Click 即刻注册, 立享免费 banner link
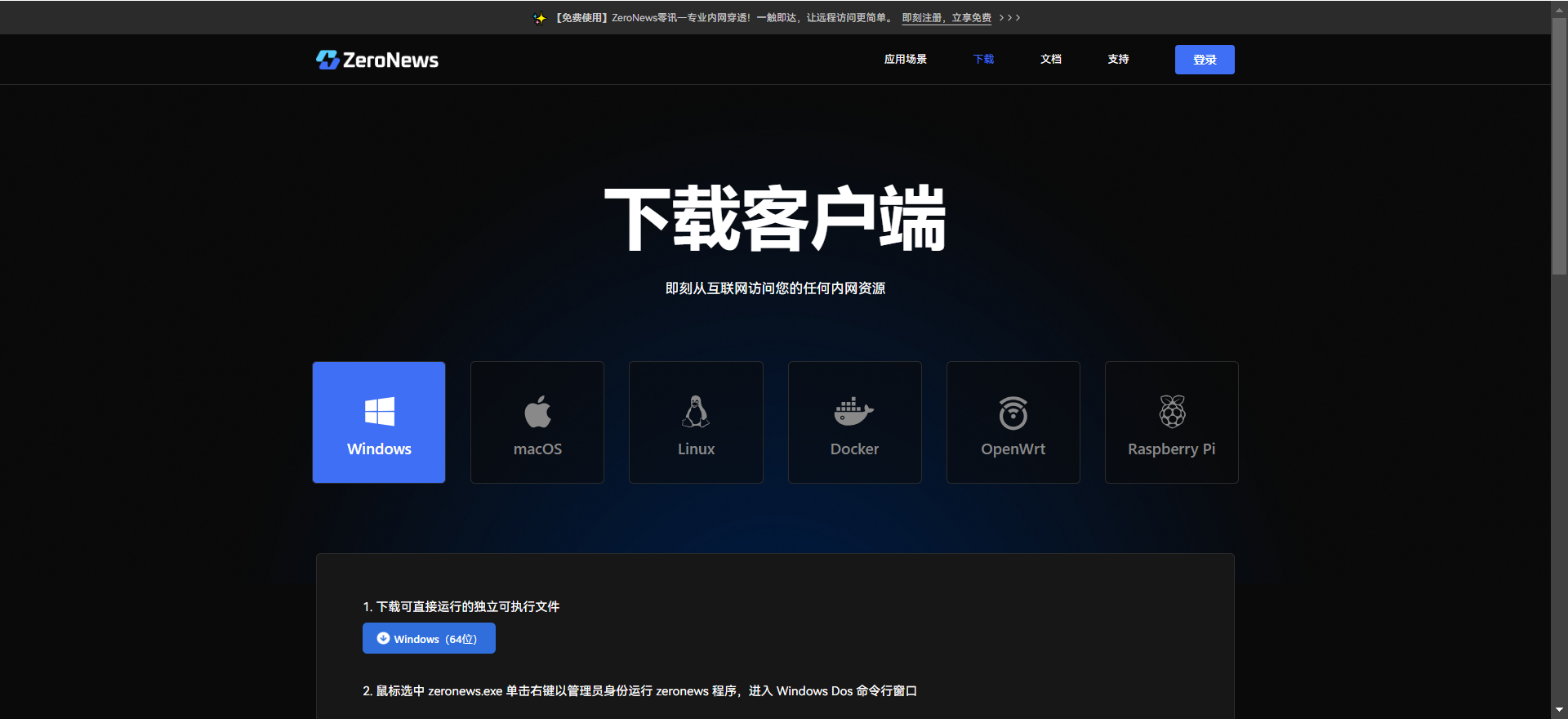Screen dimensions: 1568x719 click(x=947, y=17)
